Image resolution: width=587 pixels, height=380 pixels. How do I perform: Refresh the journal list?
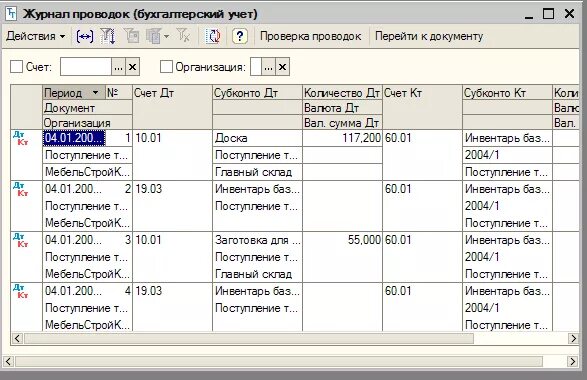click(213, 36)
